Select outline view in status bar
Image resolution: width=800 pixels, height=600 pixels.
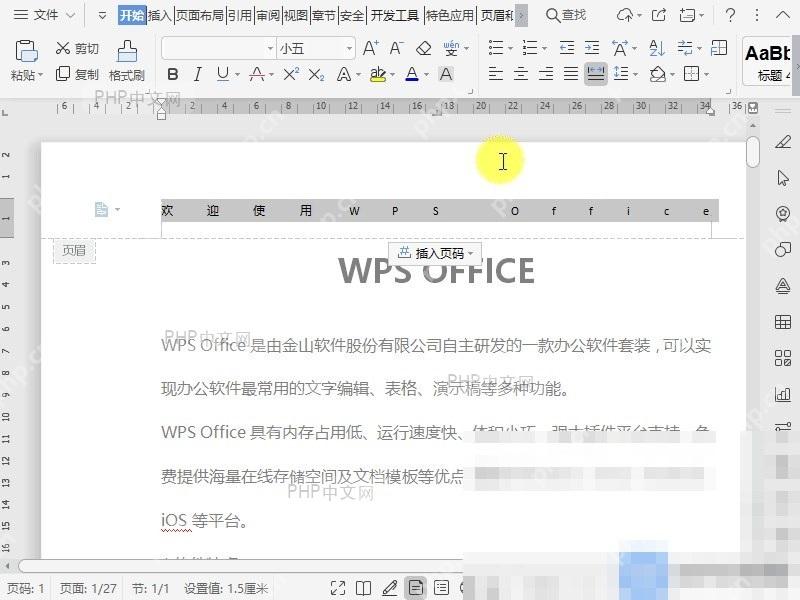(441, 588)
